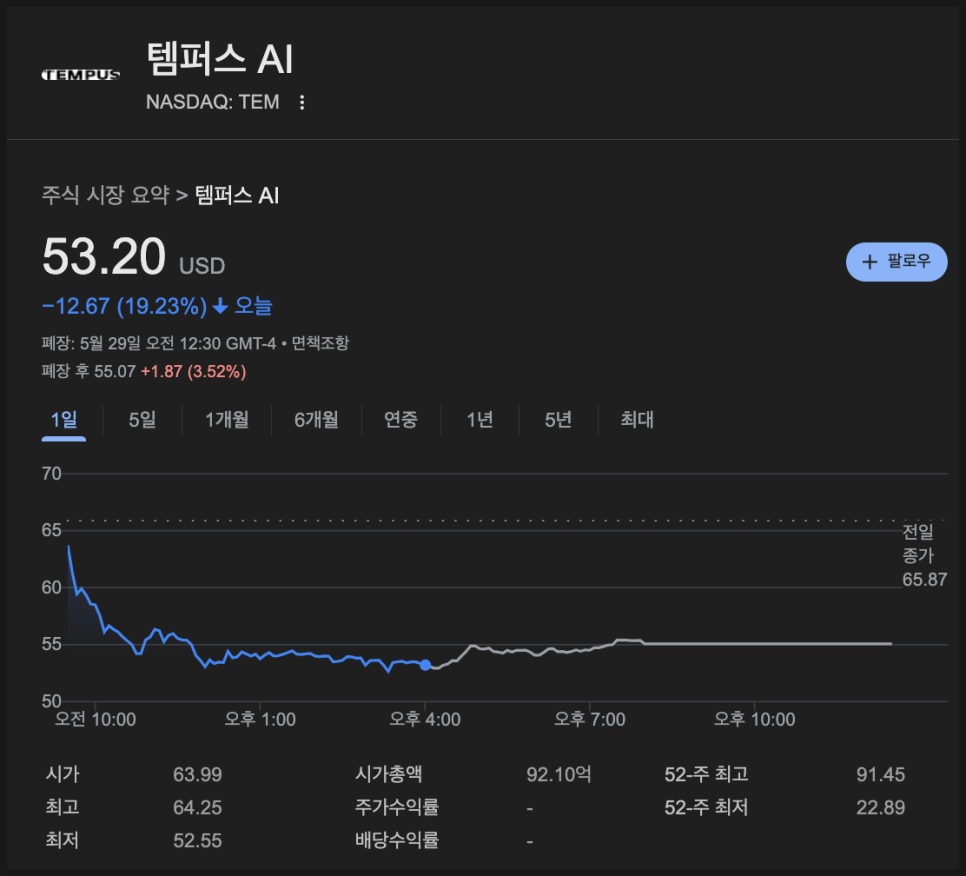This screenshot has width=966, height=876.
Task: Click the 템퍼스 AI breadcrumb entry
Action: 237,195
